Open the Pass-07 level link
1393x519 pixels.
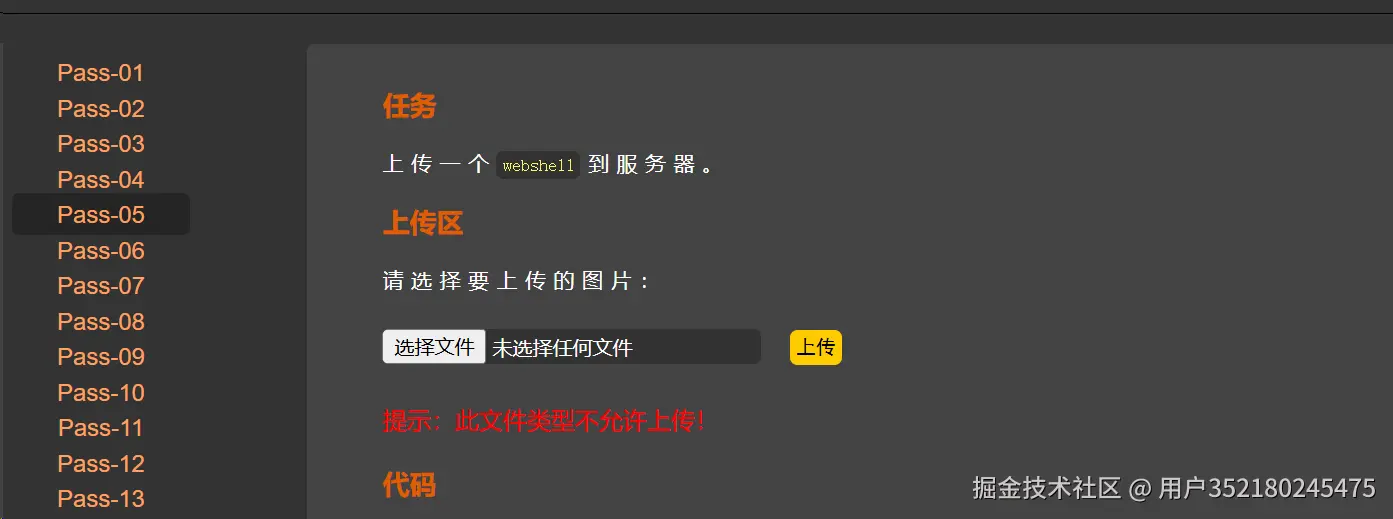click(100, 286)
